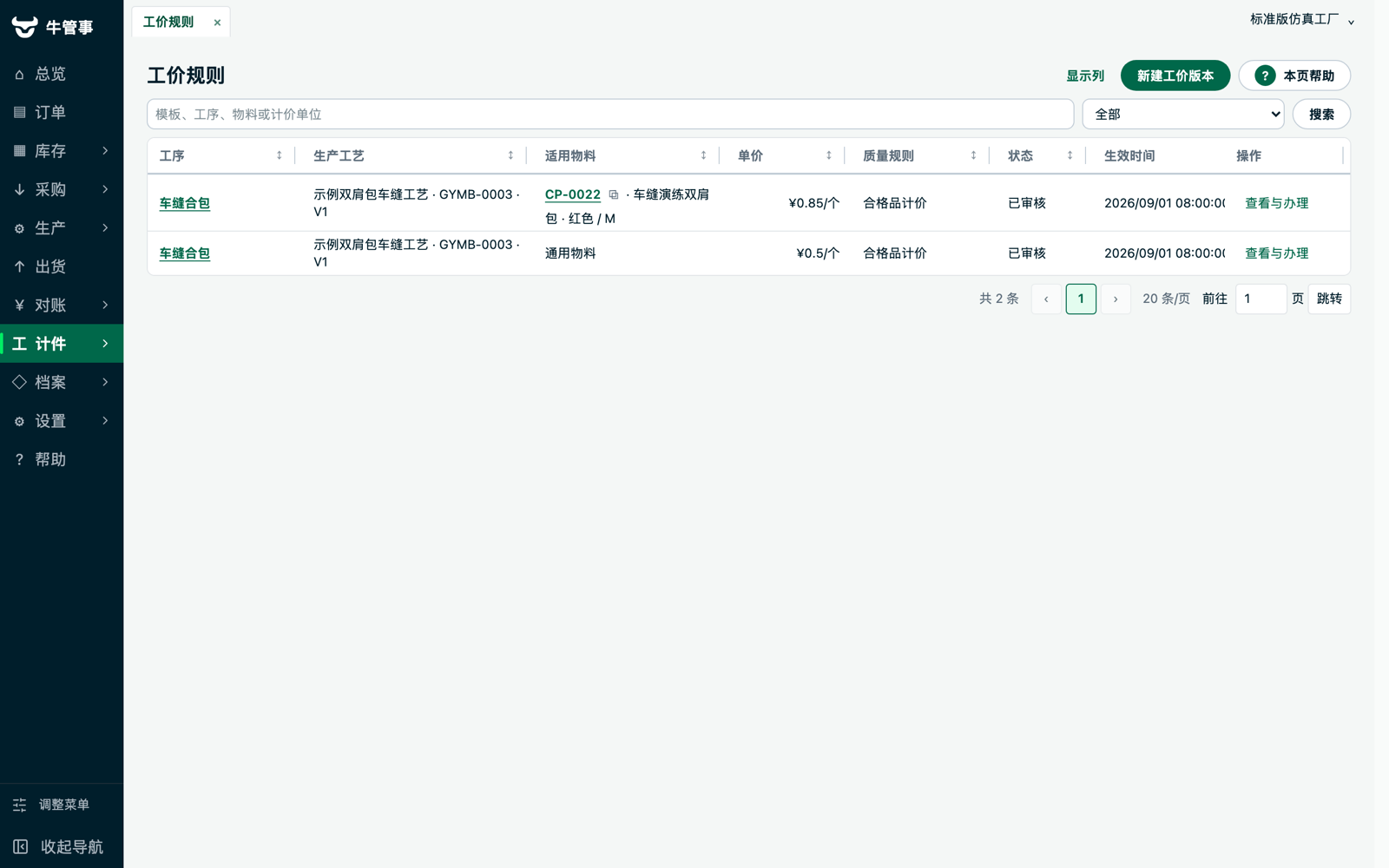This screenshot has width=1389, height=868.
Task: Select page 1 in pagination
Action: [1081, 299]
